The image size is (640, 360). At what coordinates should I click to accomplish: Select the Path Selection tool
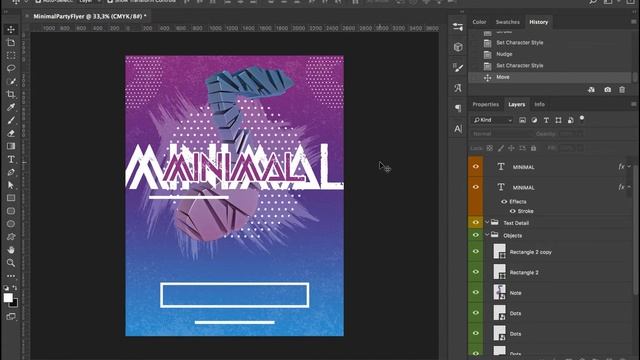pos(11,185)
